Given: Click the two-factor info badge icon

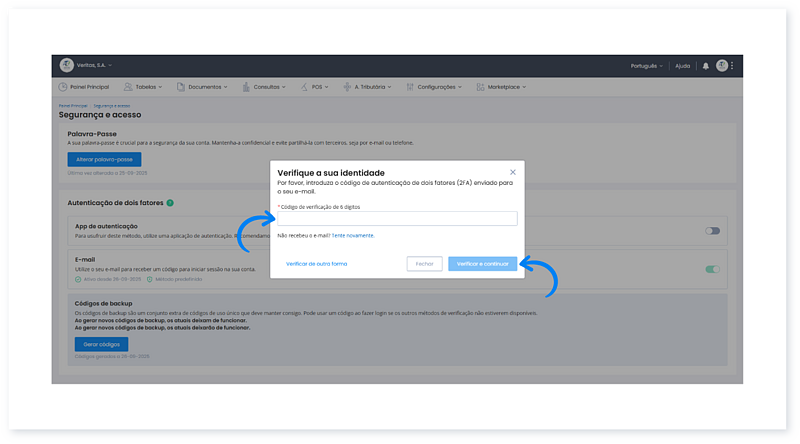Looking at the screenshot, I should (x=170, y=203).
